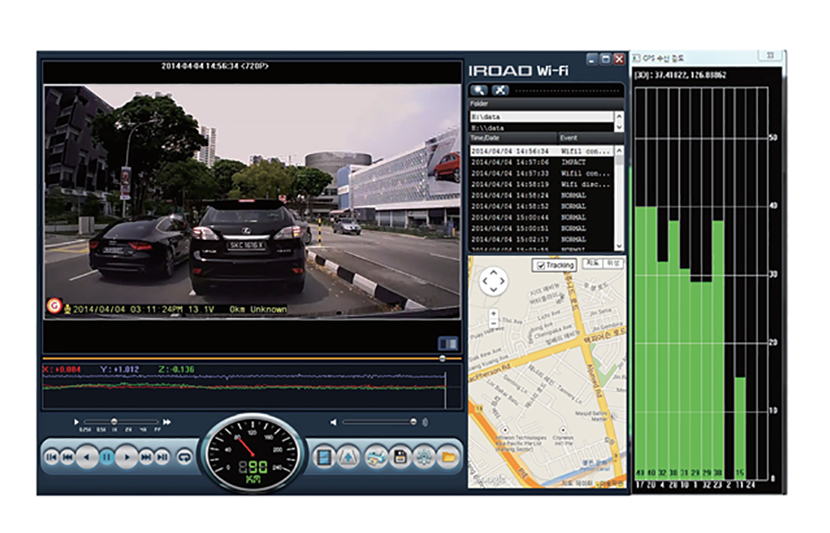Viewport: 830px width, 533px height.
Task: Save with the floppy disk icon
Action: point(400,457)
